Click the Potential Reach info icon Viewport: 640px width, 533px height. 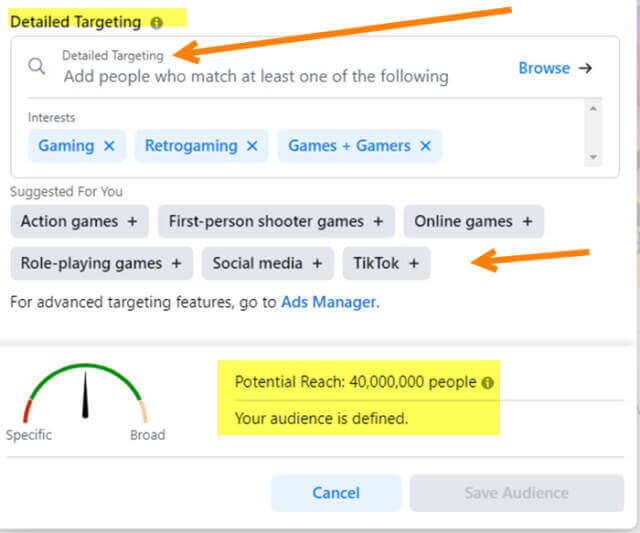pyautogui.click(x=487, y=383)
